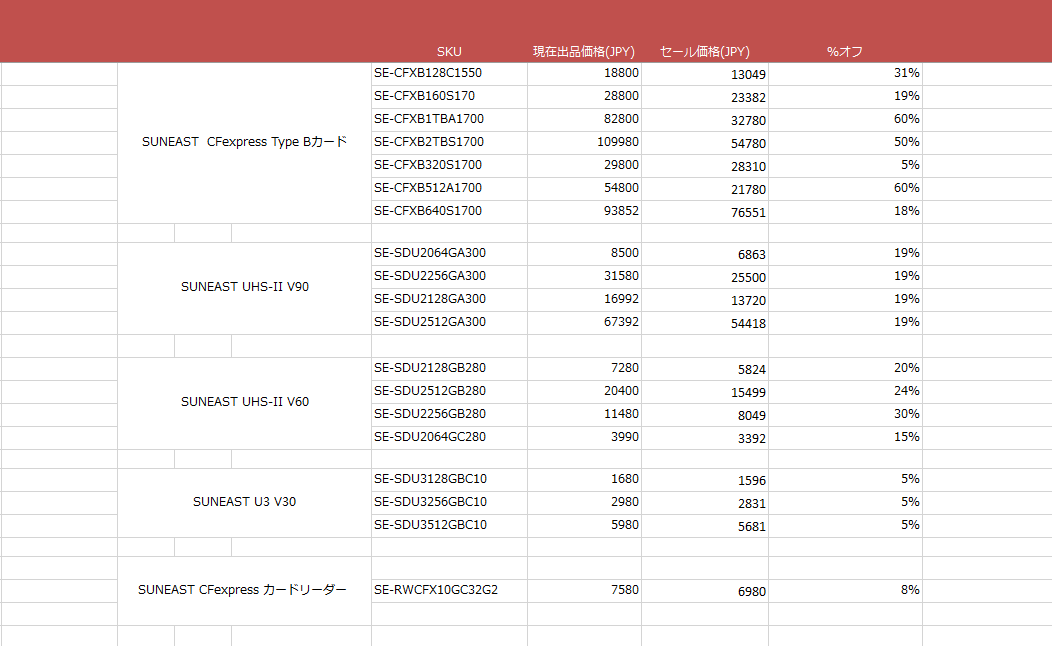Select the SUNEAST UHS-II V60 category cell
1052x646 pixels.
pyautogui.click(x=244, y=402)
